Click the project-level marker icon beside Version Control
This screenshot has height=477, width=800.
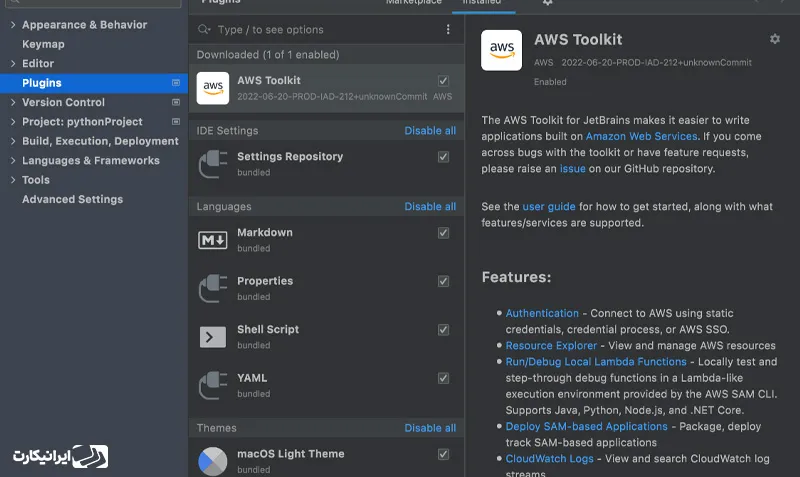pos(176,102)
